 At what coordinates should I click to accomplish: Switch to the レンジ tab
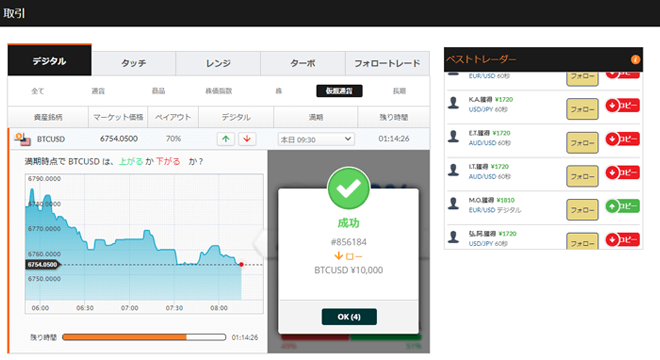coord(218,63)
